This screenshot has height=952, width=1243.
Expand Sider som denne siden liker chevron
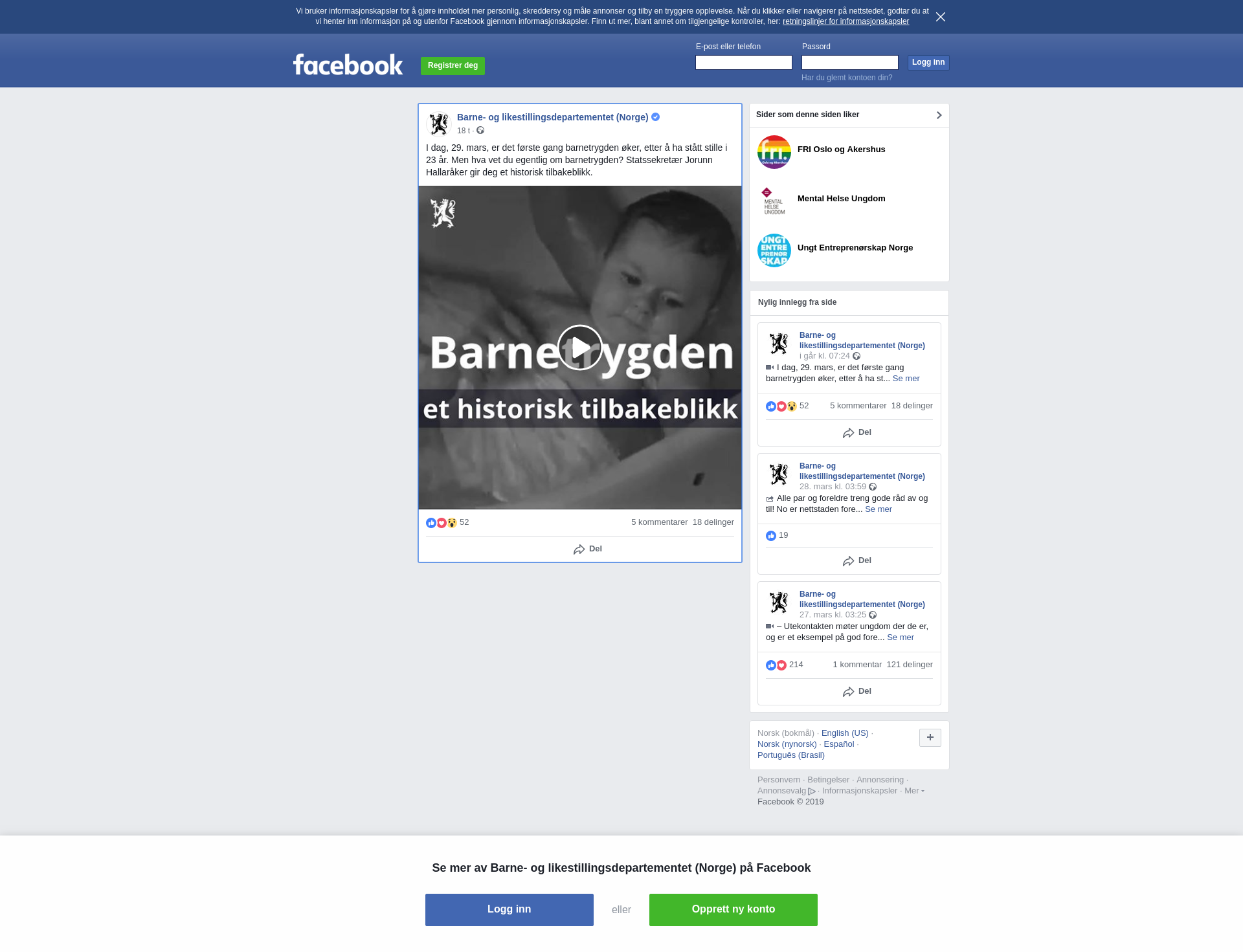[x=939, y=115]
